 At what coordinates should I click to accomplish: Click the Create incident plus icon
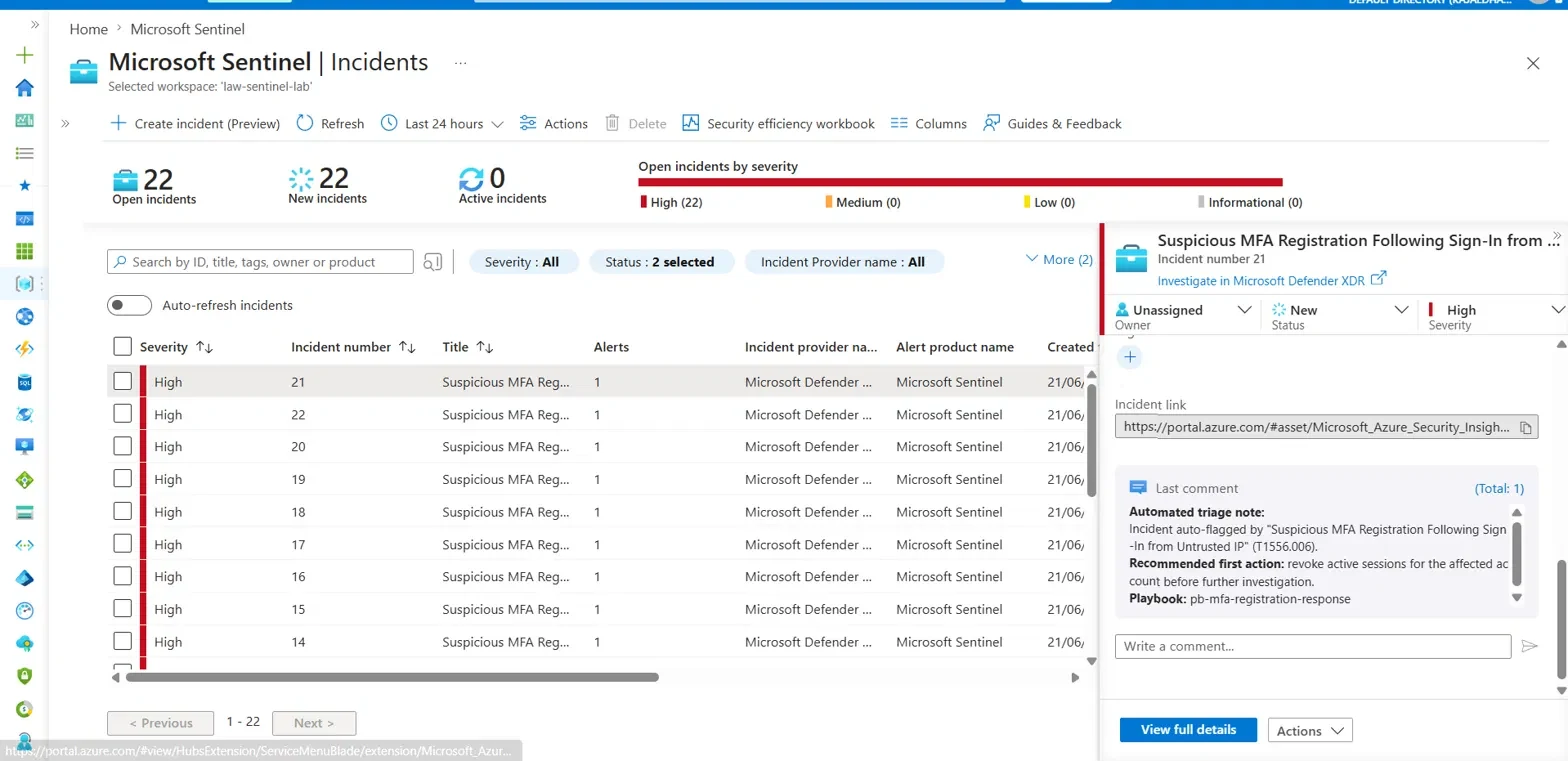pos(118,124)
